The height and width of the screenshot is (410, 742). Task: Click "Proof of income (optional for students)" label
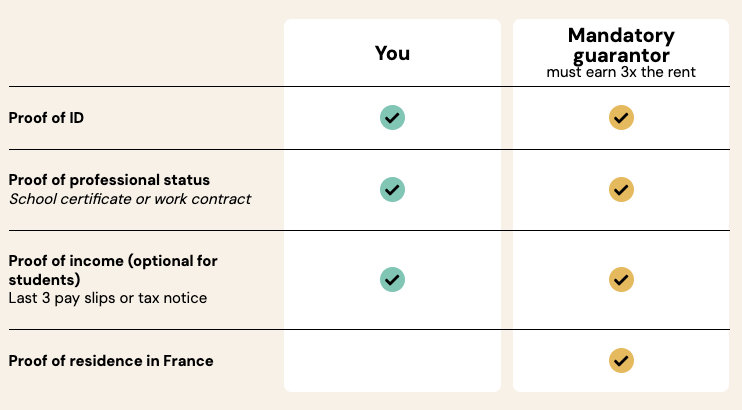click(113, 270)
